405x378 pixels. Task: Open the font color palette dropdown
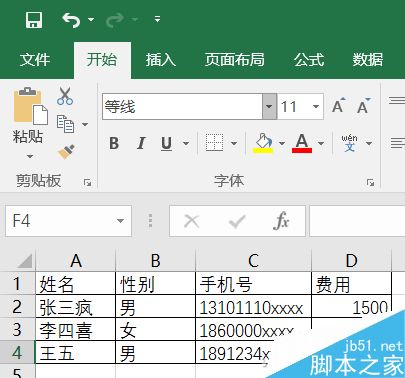(x=321, y=144)
